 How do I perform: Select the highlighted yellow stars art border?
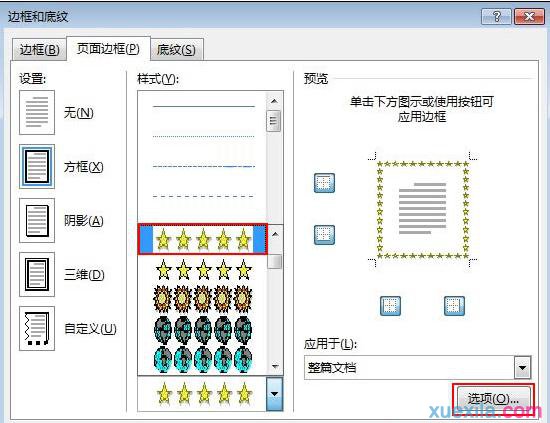point(203,239)
